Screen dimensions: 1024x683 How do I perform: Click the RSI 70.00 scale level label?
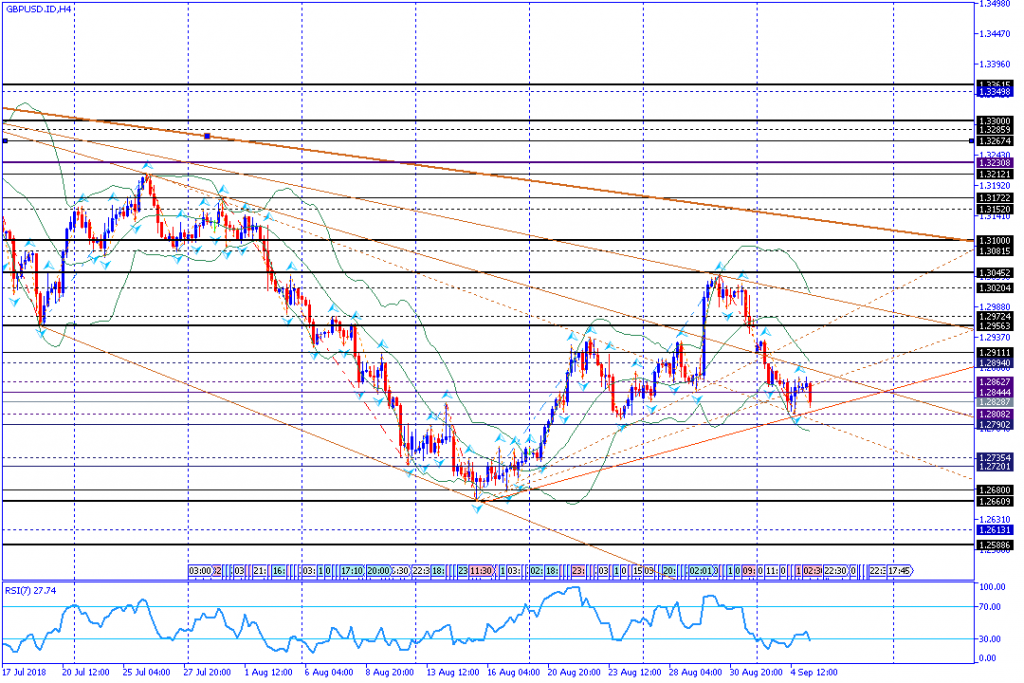(990, 606)
